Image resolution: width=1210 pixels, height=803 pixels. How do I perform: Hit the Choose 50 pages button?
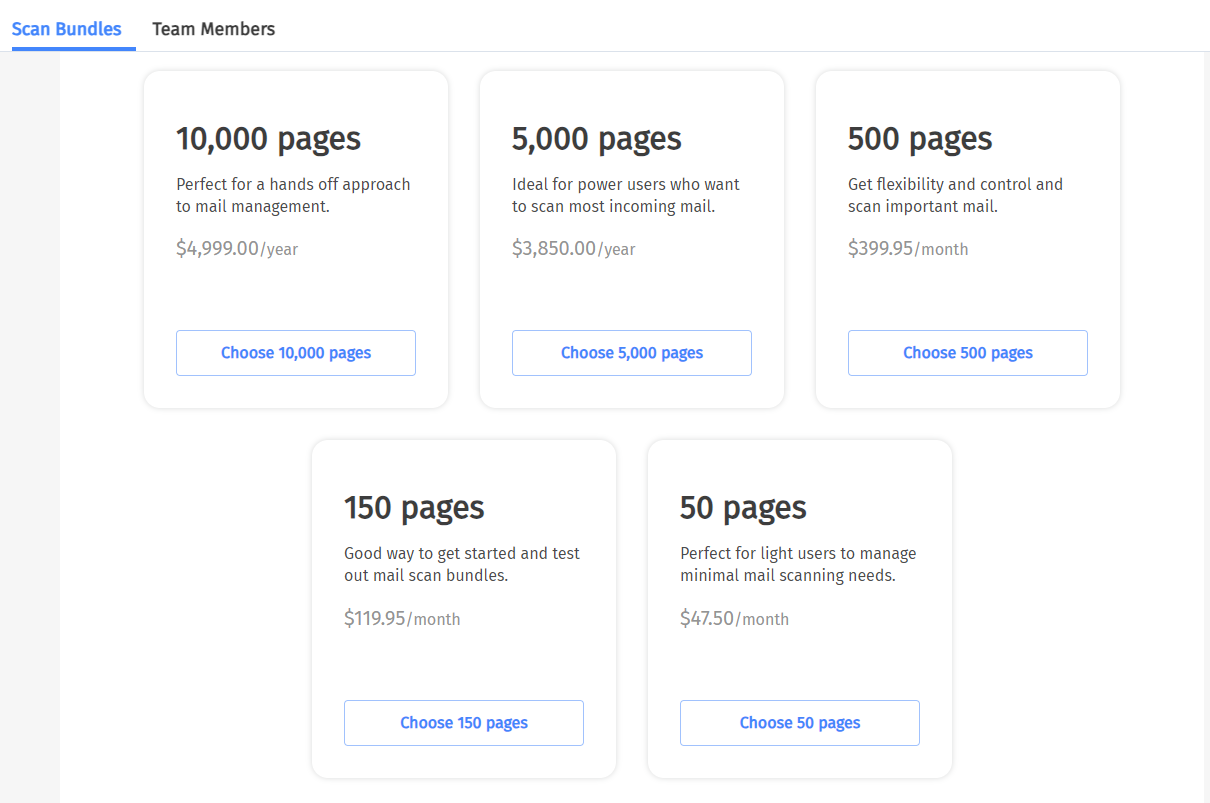[799, 723]
